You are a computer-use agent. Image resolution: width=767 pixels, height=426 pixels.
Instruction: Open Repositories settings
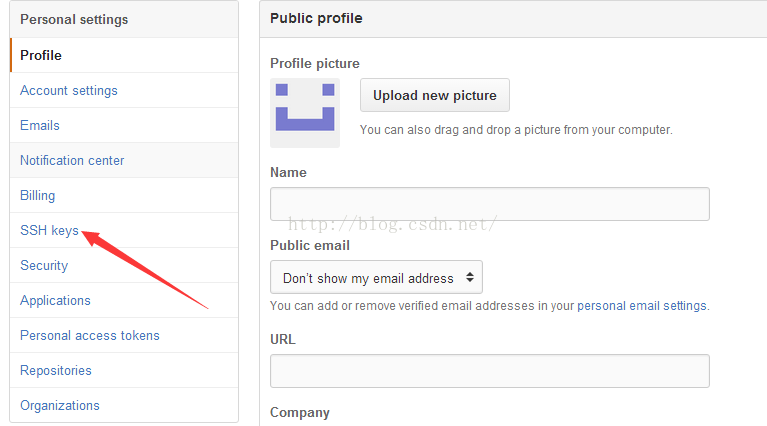[x=124, y=371]
